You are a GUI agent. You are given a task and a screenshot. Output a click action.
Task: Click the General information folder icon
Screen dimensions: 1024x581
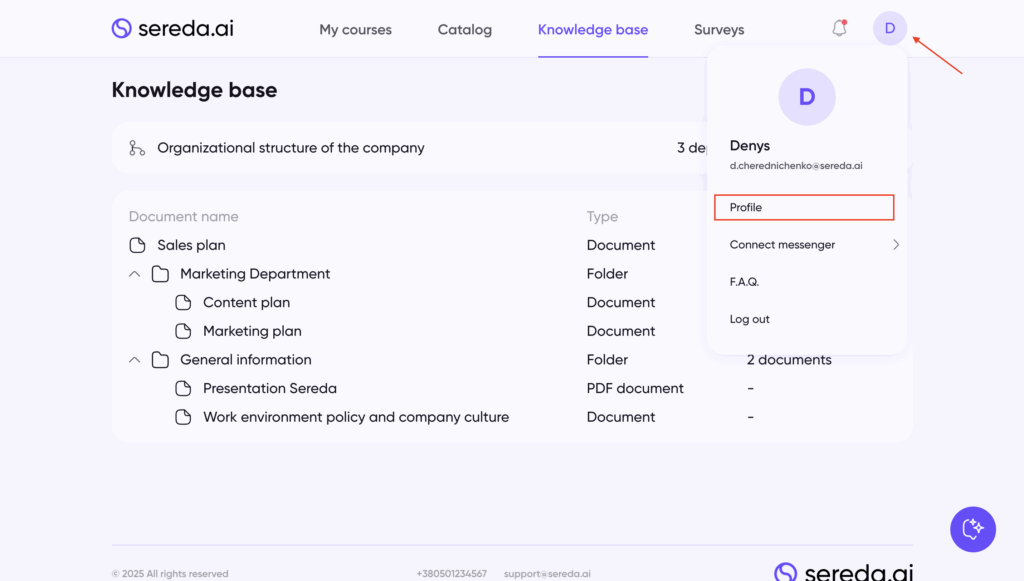[160, 360]
